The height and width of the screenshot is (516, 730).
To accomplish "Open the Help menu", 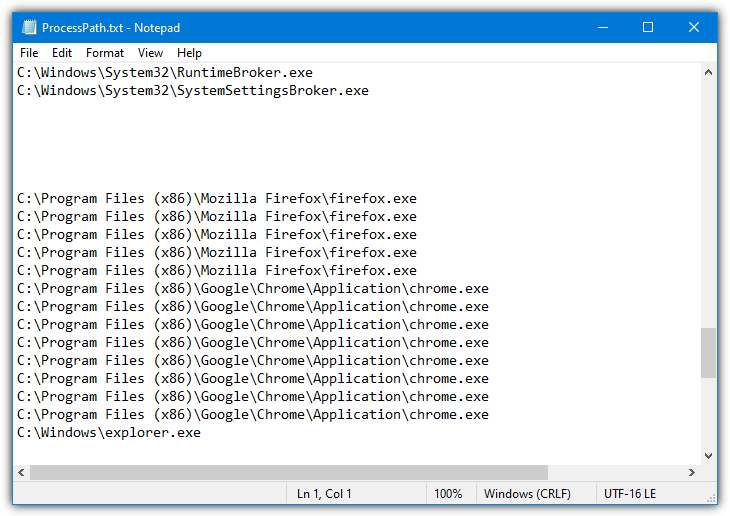I will point(189,53).
